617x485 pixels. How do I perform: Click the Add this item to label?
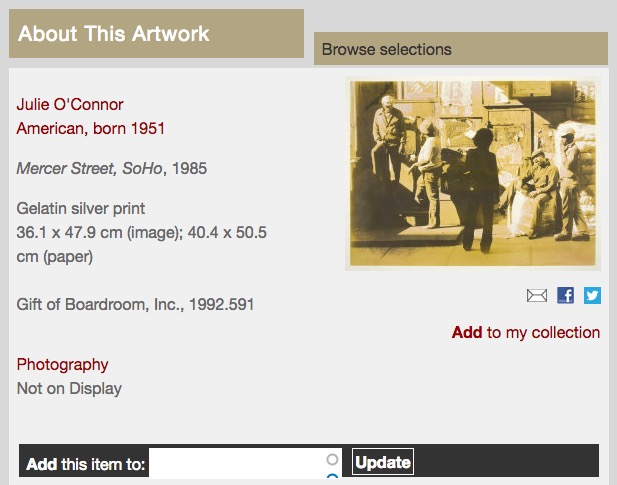point(85,464)
